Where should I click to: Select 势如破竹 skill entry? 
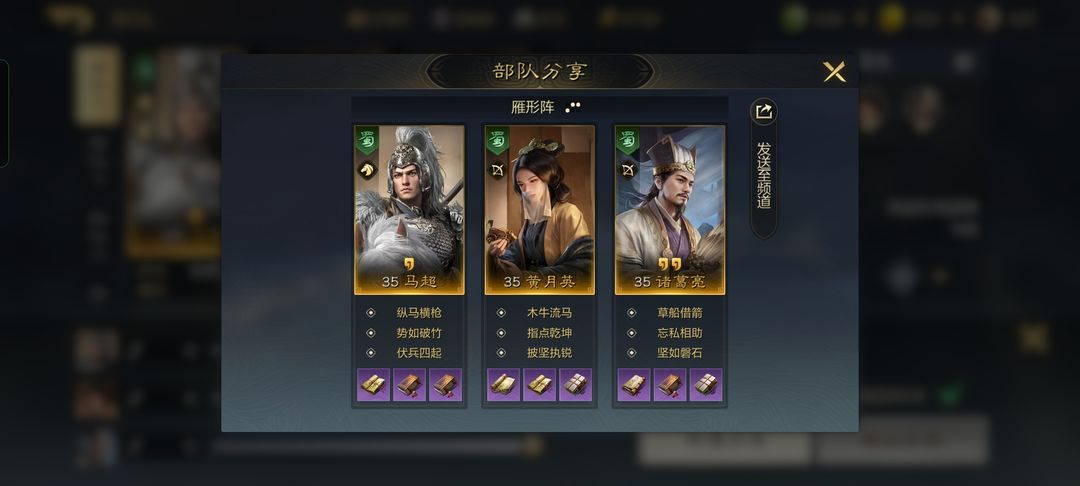(419, 332)
